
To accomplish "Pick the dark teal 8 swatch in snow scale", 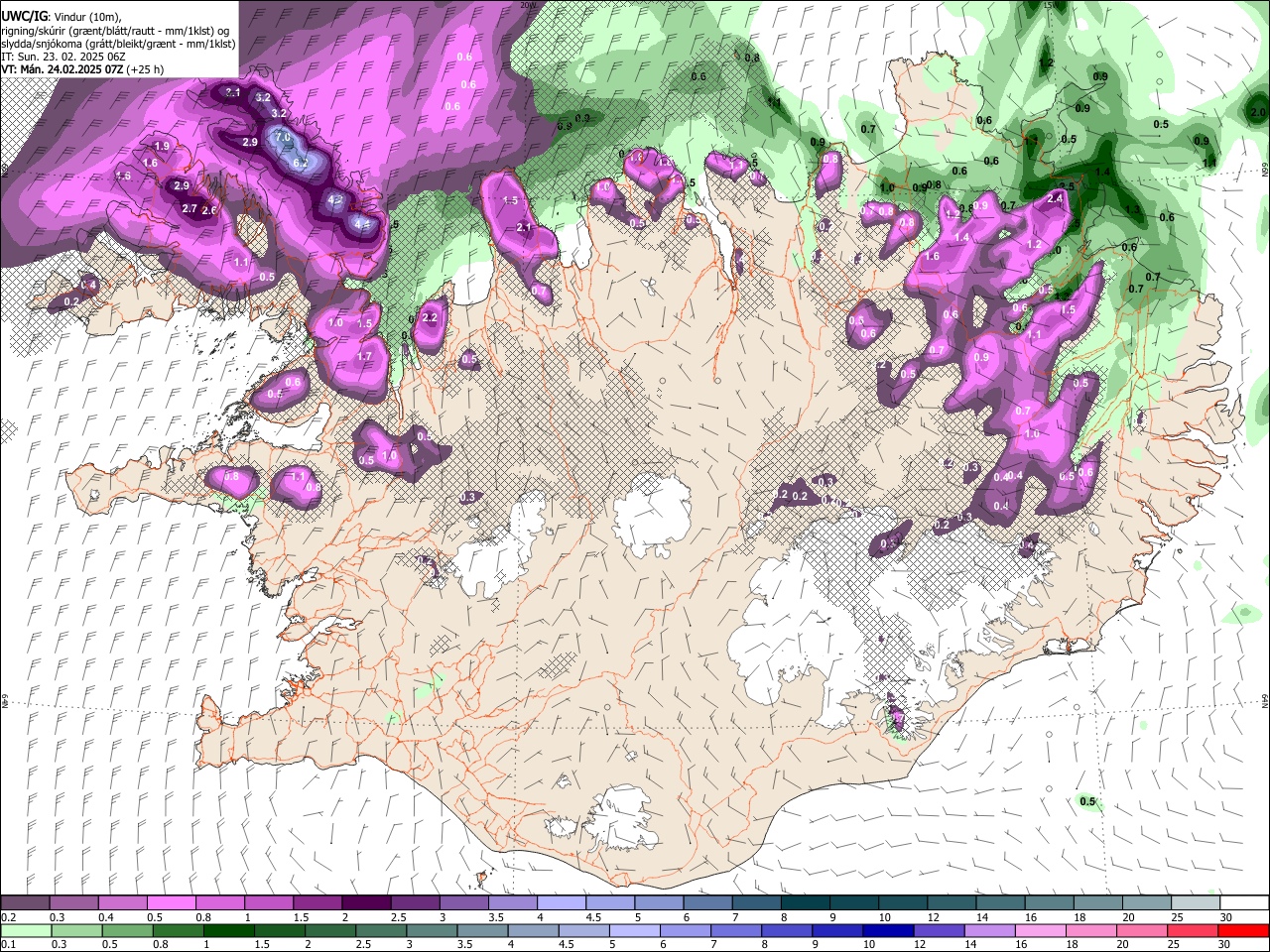I will [x=806, y=903].
